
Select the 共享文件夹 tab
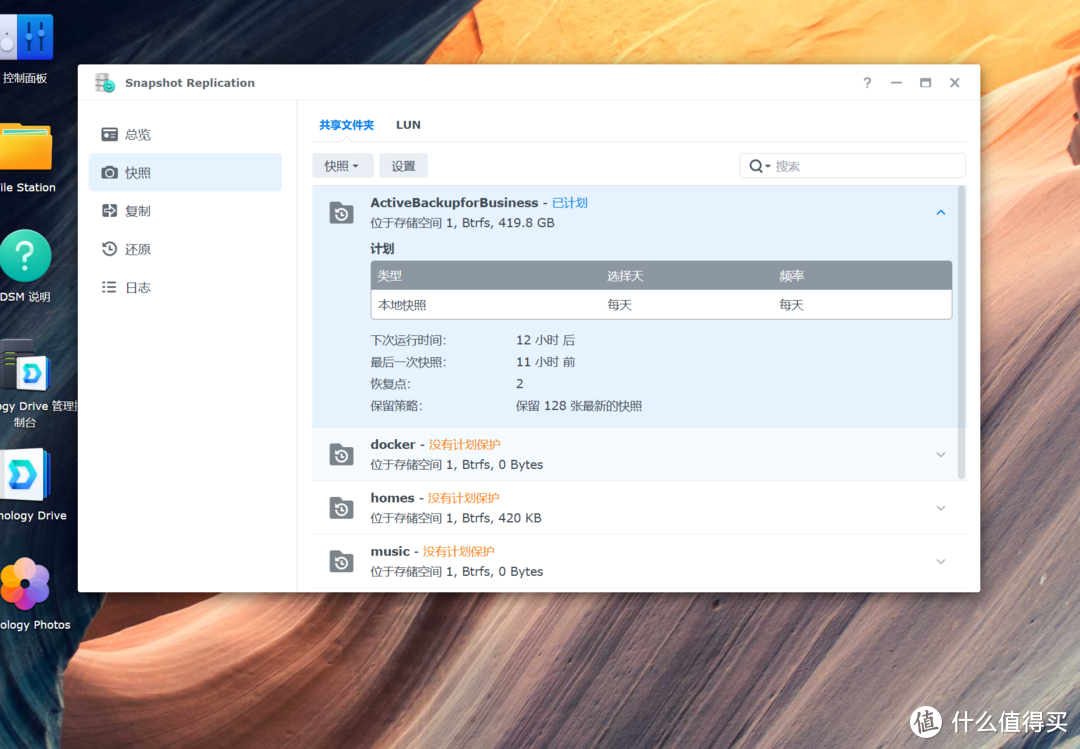346,125
